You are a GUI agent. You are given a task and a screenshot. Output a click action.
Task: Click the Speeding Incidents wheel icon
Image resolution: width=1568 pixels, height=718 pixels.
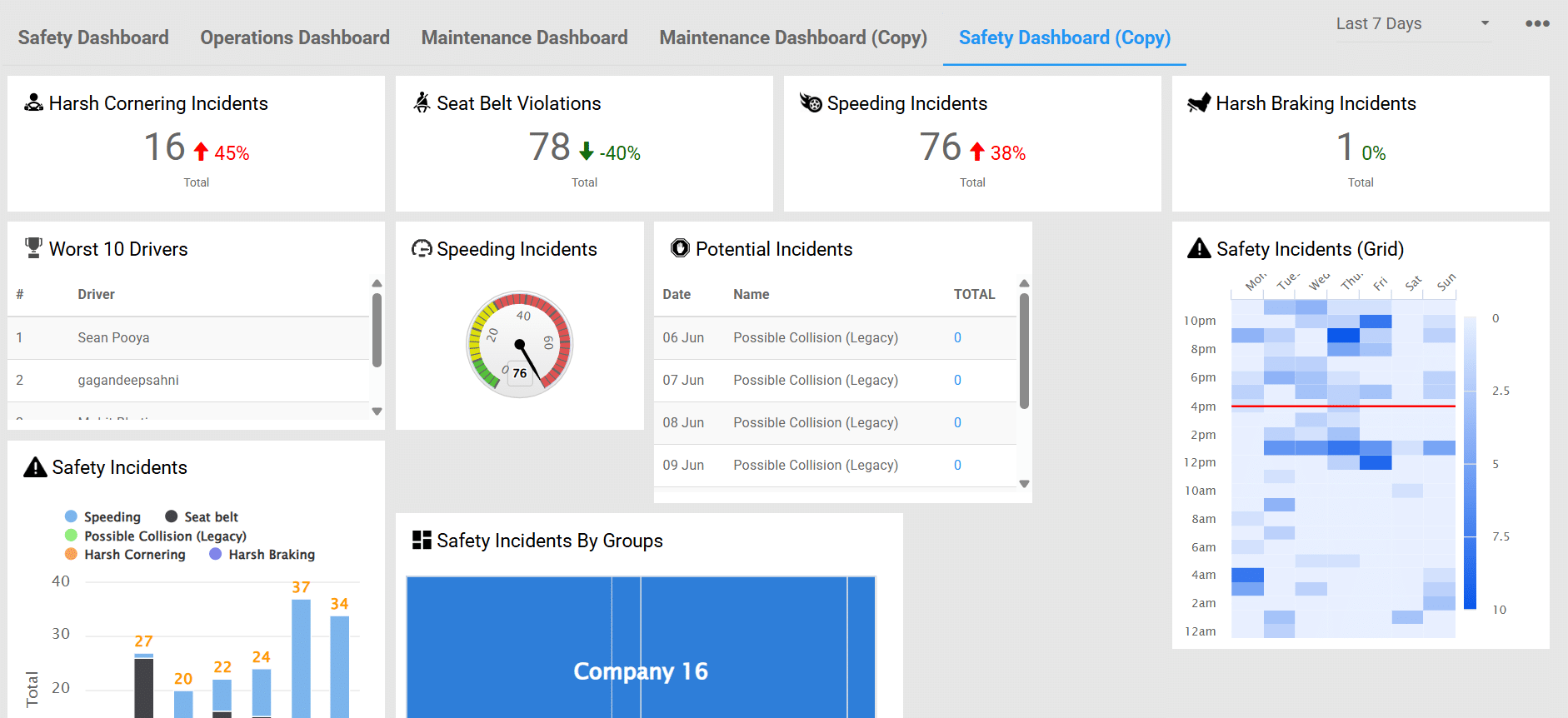(811, 102)
